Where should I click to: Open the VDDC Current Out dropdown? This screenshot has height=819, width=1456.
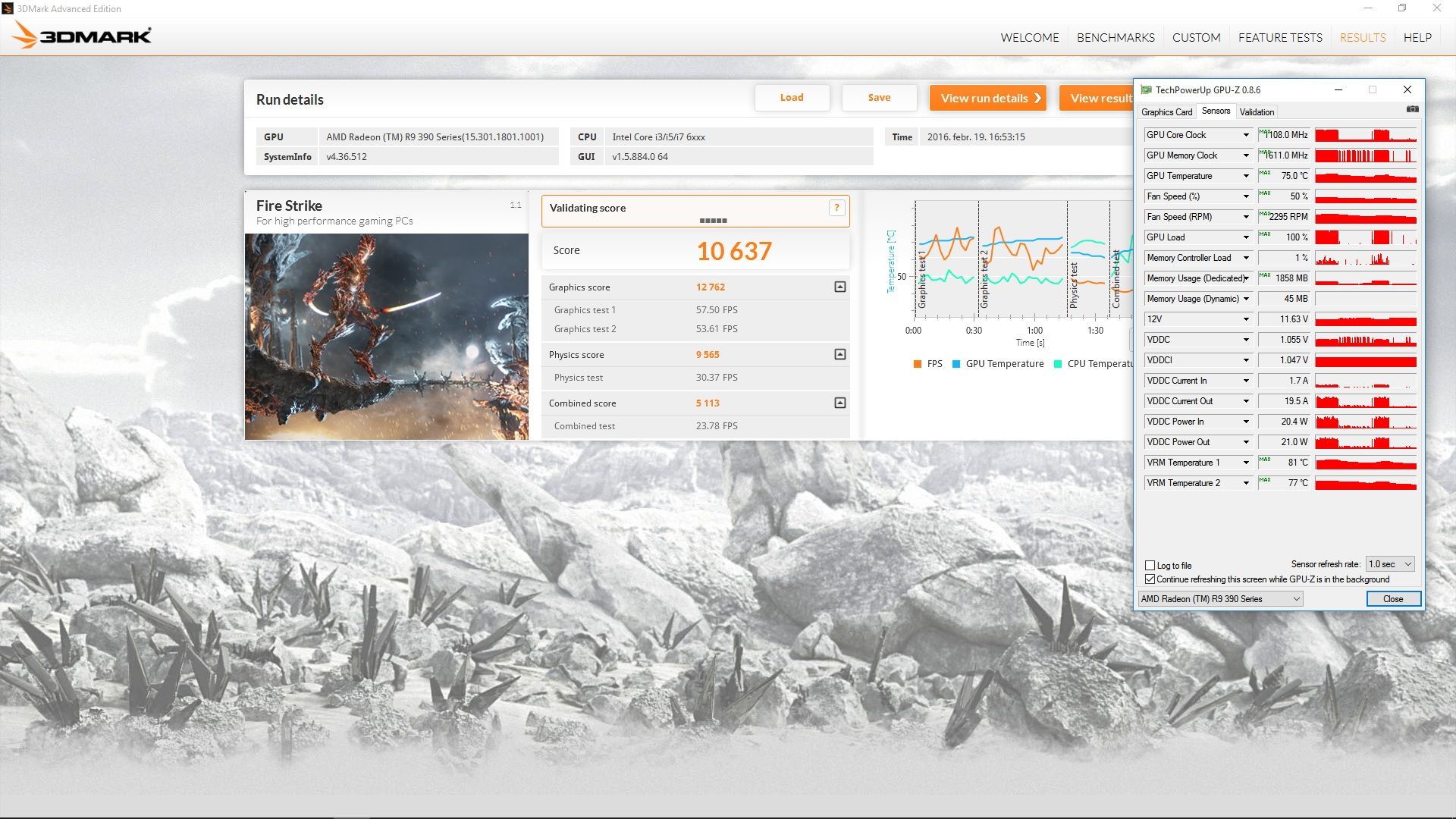tap(1245, 401)
